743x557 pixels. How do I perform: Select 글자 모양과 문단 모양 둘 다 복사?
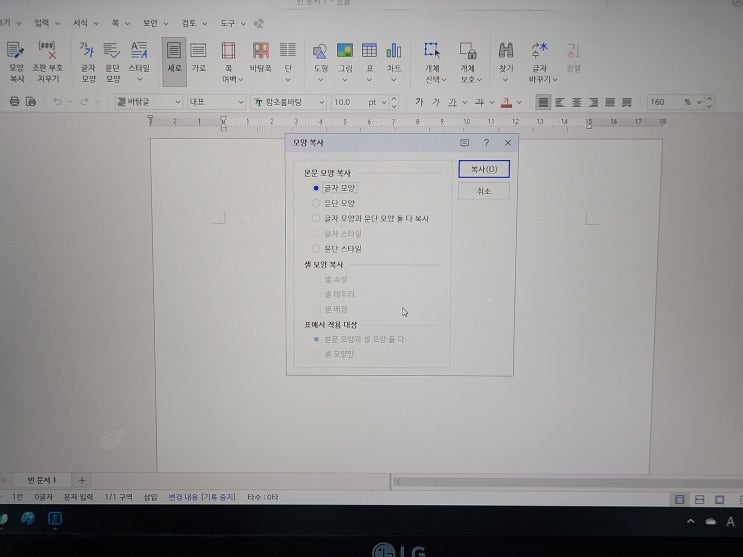coord(370,219)
